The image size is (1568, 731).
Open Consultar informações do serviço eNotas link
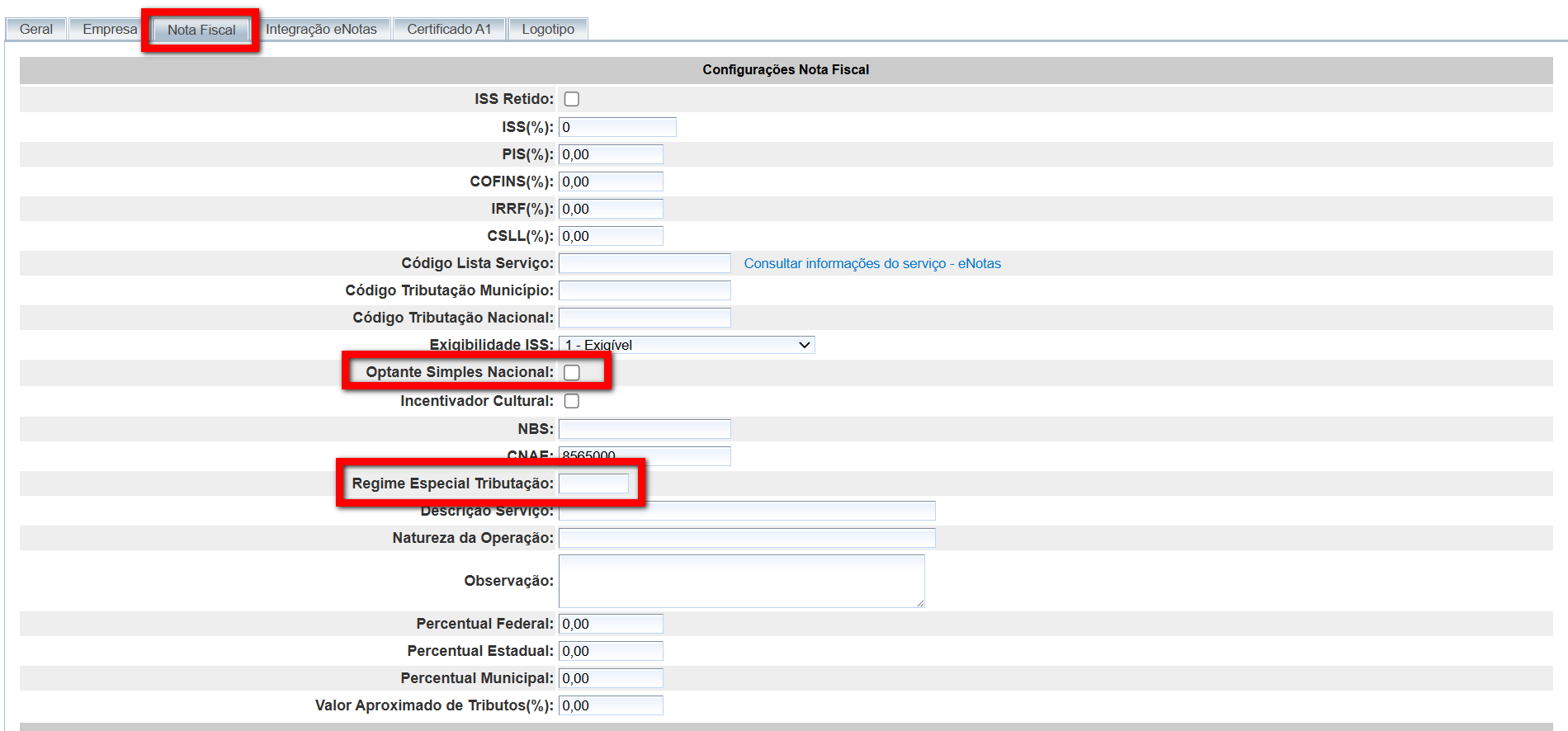point(872,263)
